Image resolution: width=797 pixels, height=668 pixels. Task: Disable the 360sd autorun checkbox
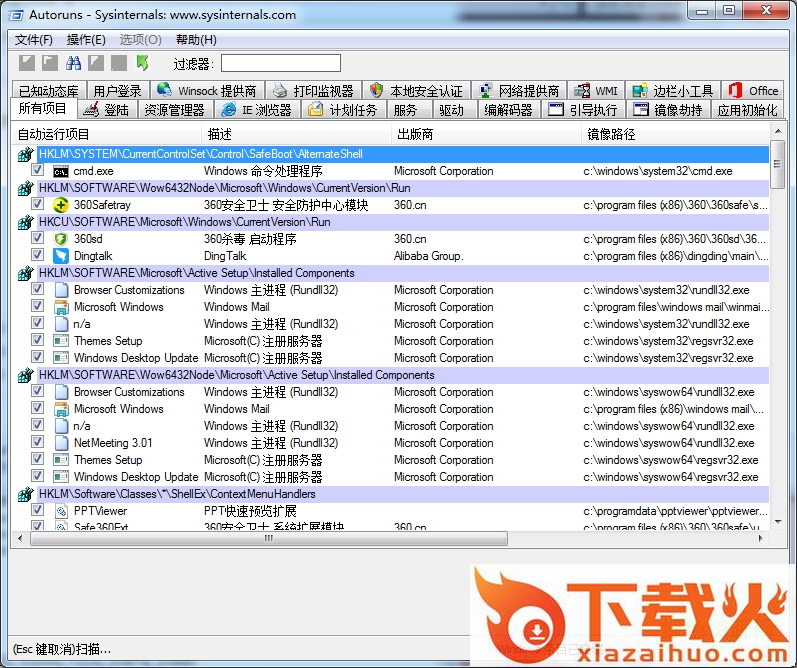click(37, 238)
